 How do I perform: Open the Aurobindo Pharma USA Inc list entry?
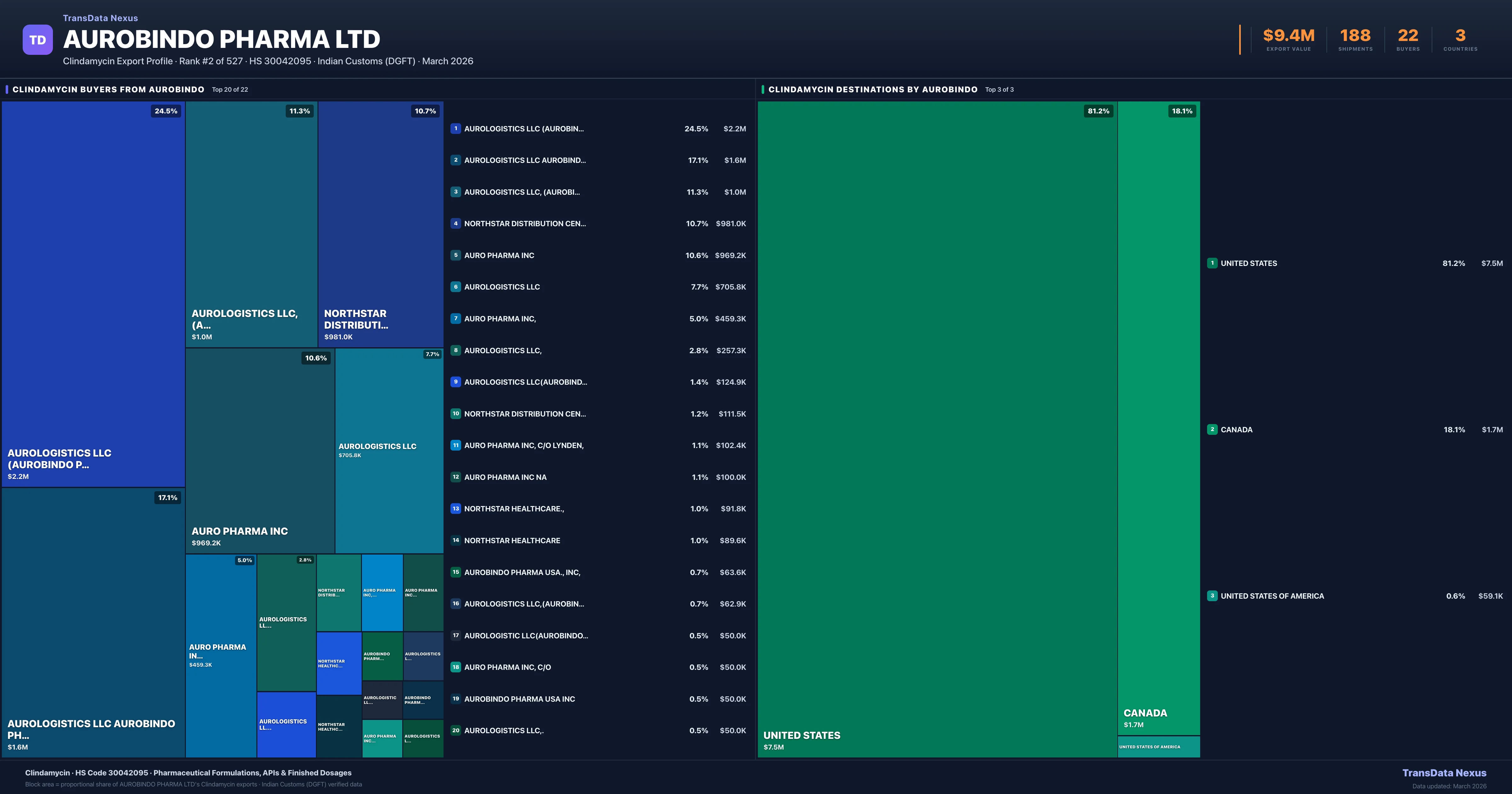pos(519,699)
